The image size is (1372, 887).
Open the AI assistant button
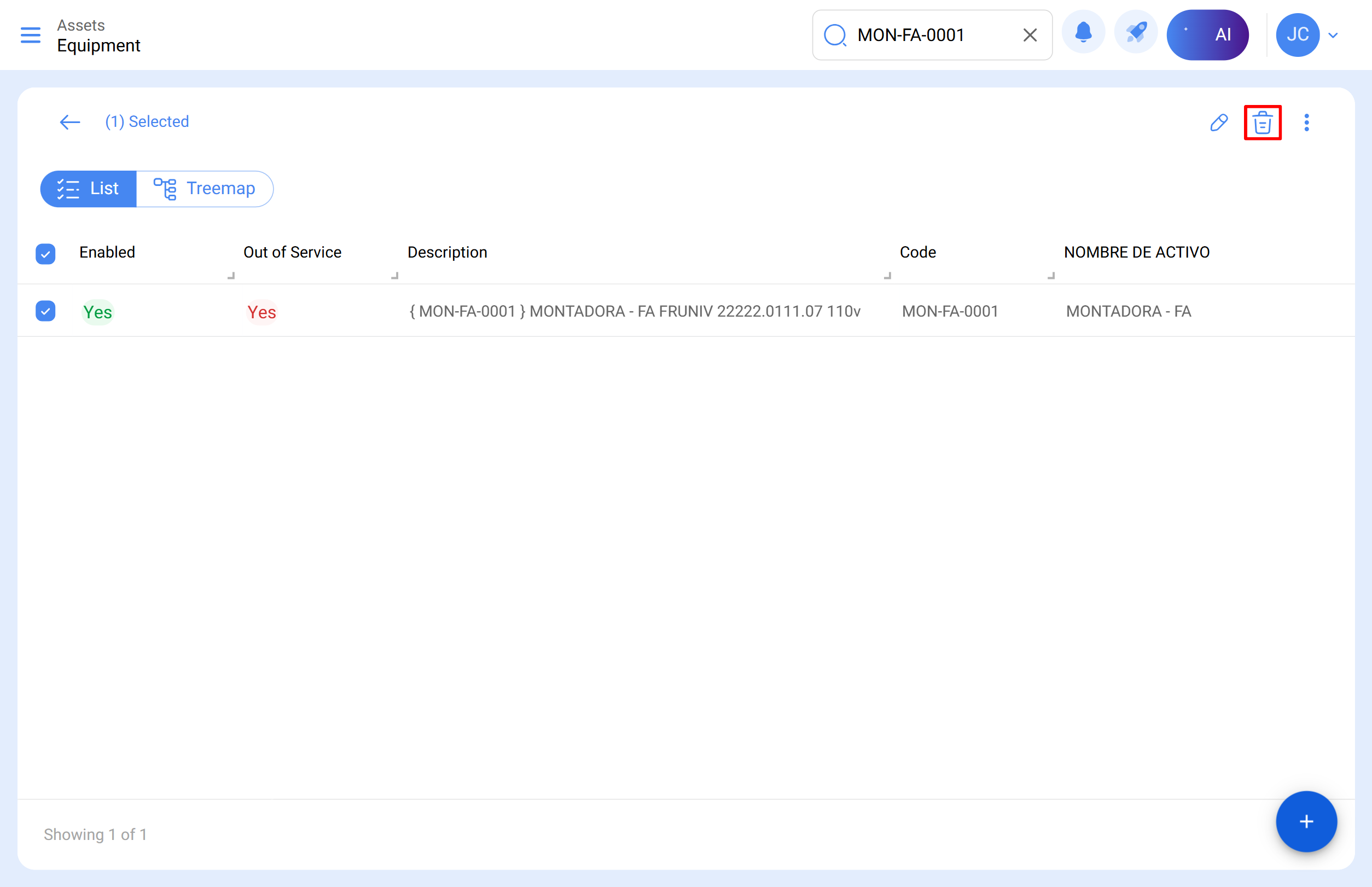tap(1207, 35)
